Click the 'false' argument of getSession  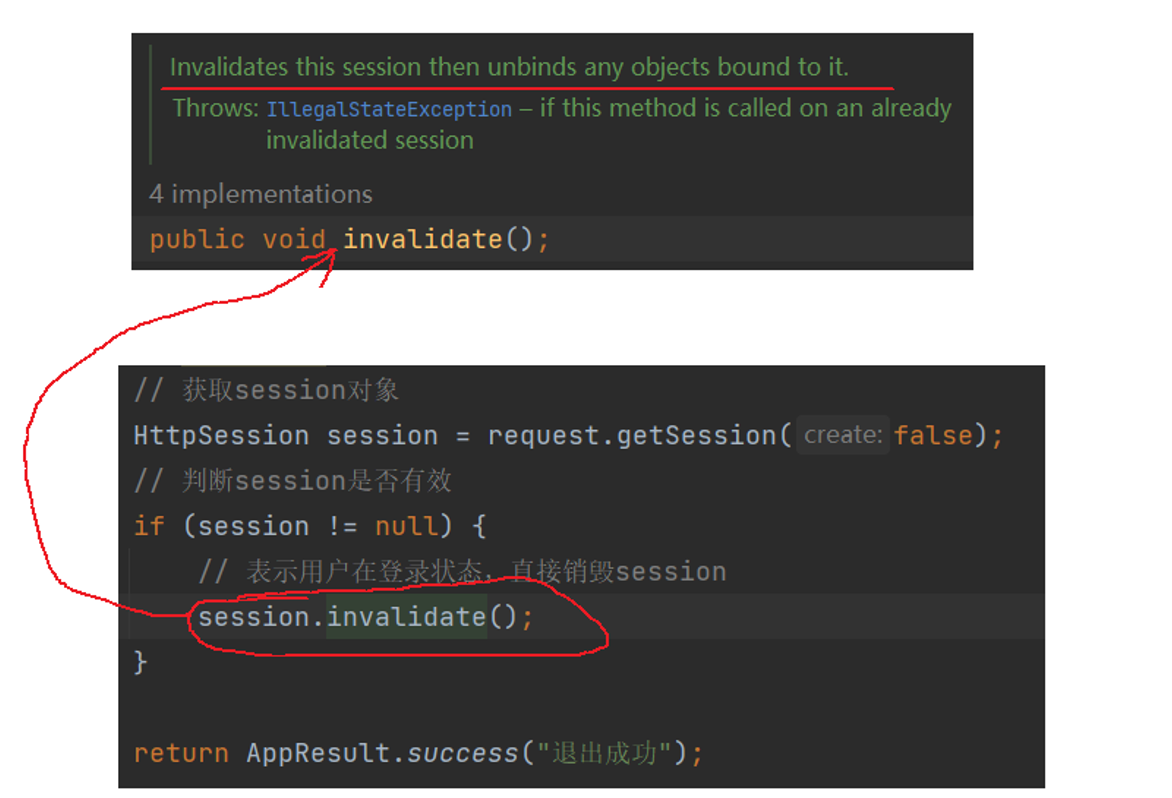pyautogui.click(x=934, y=436)
